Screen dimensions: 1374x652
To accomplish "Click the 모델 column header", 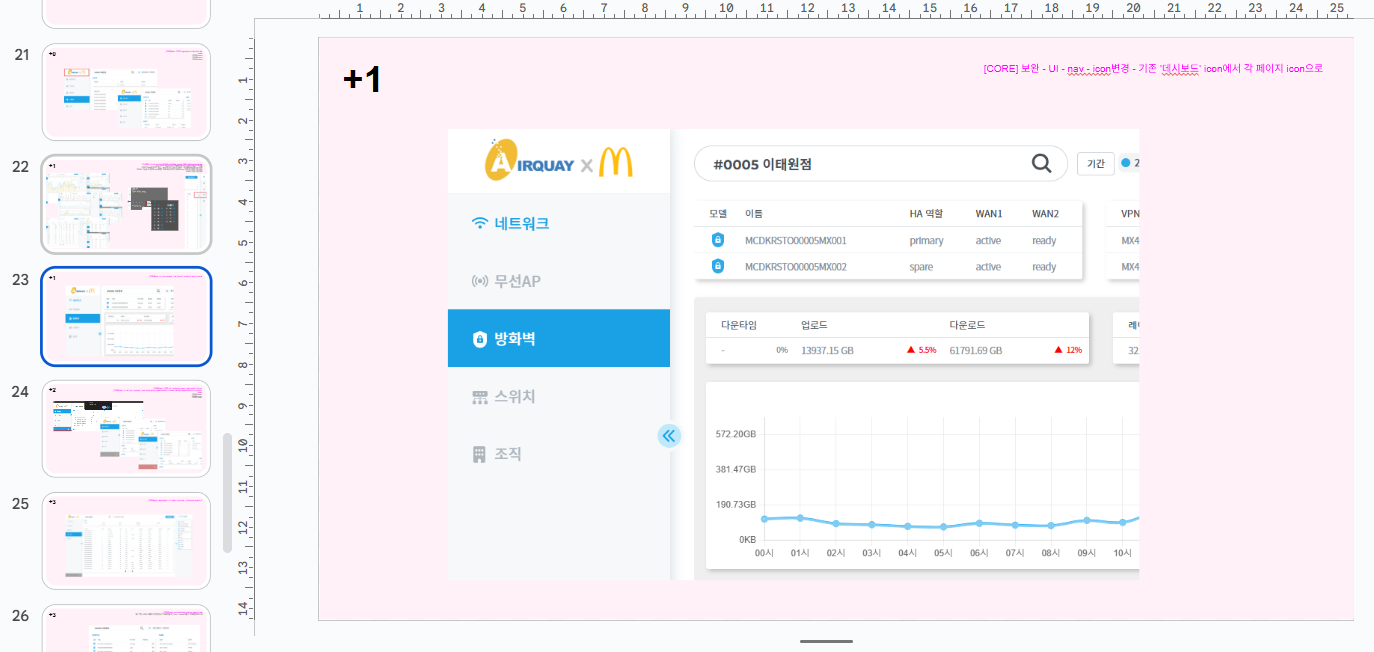I will [x=718, y=213].
